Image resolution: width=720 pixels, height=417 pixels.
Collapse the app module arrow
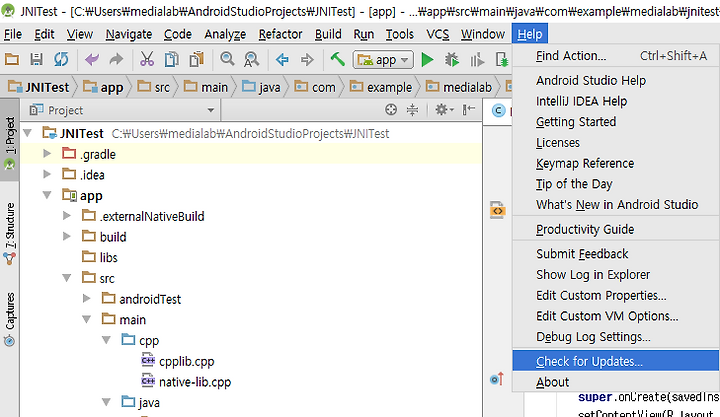click(47, 195)
